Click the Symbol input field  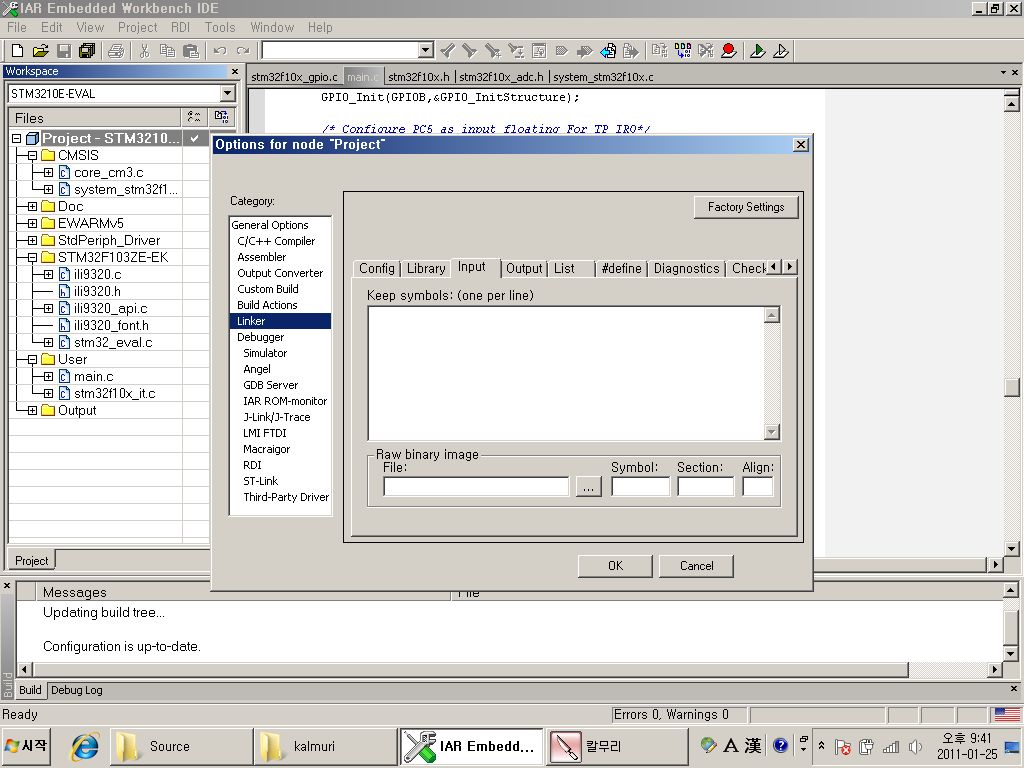(641, 487)
